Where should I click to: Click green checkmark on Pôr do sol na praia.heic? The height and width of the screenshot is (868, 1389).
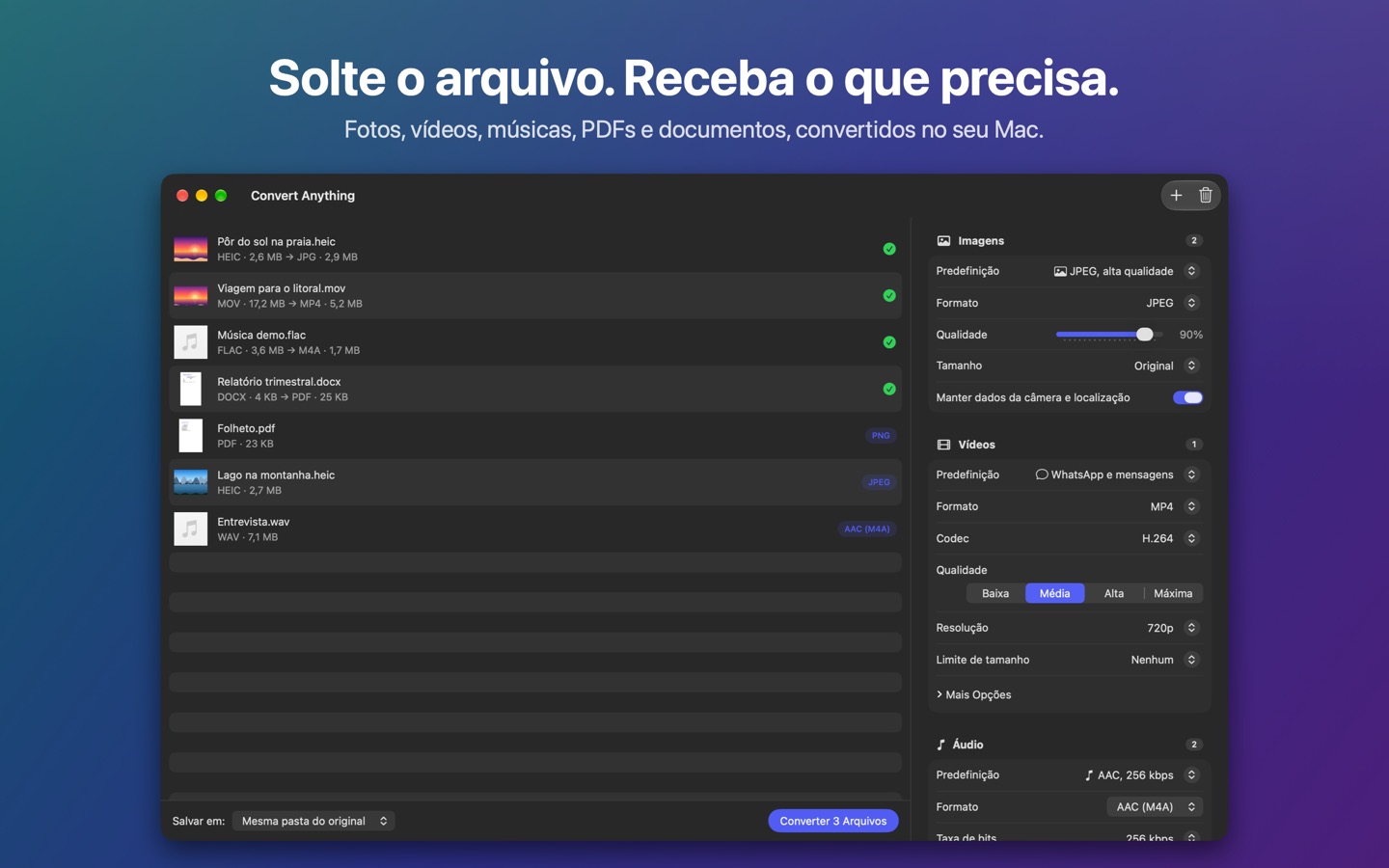coord(889,249)
